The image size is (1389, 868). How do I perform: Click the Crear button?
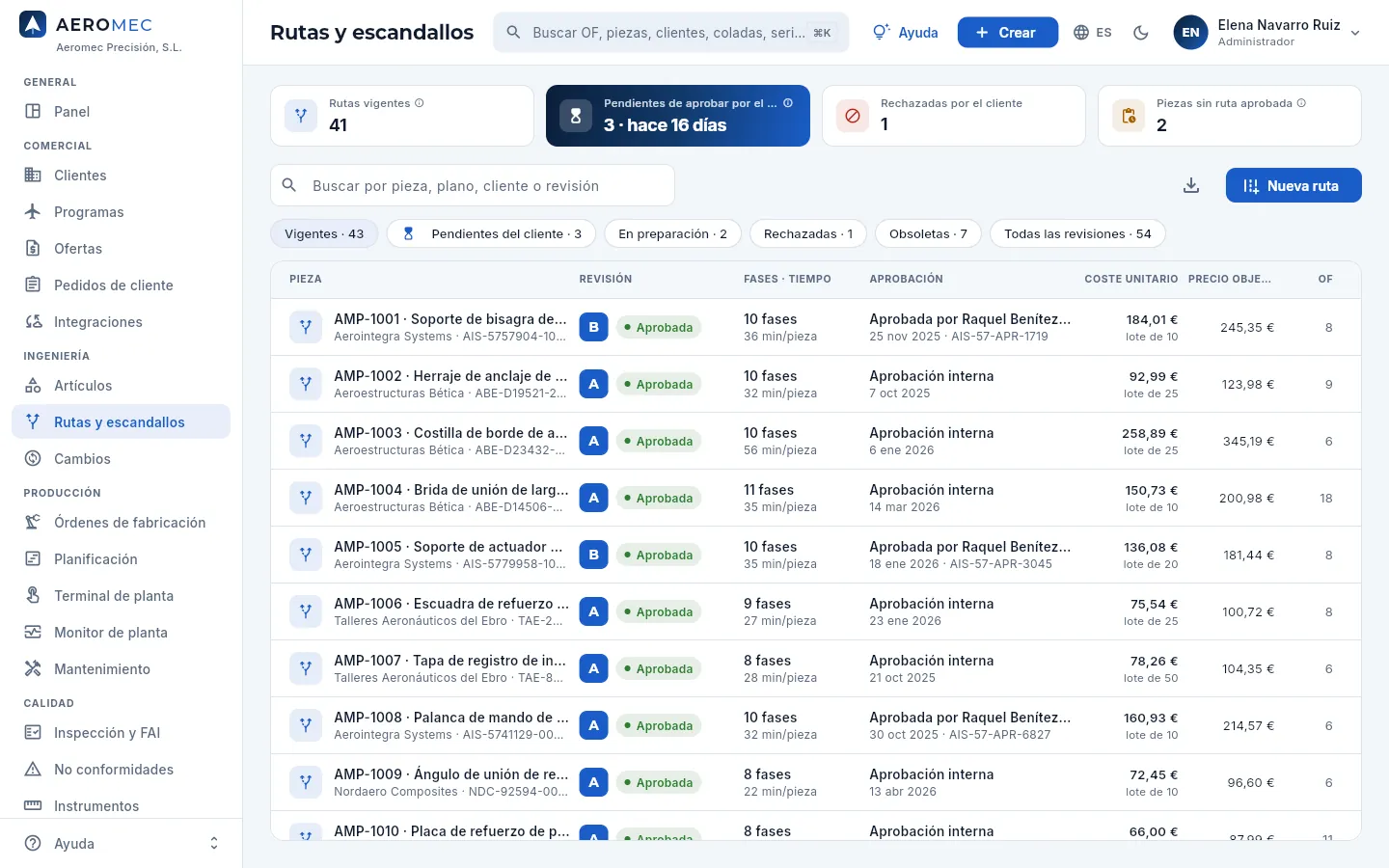coord(1008,33)
